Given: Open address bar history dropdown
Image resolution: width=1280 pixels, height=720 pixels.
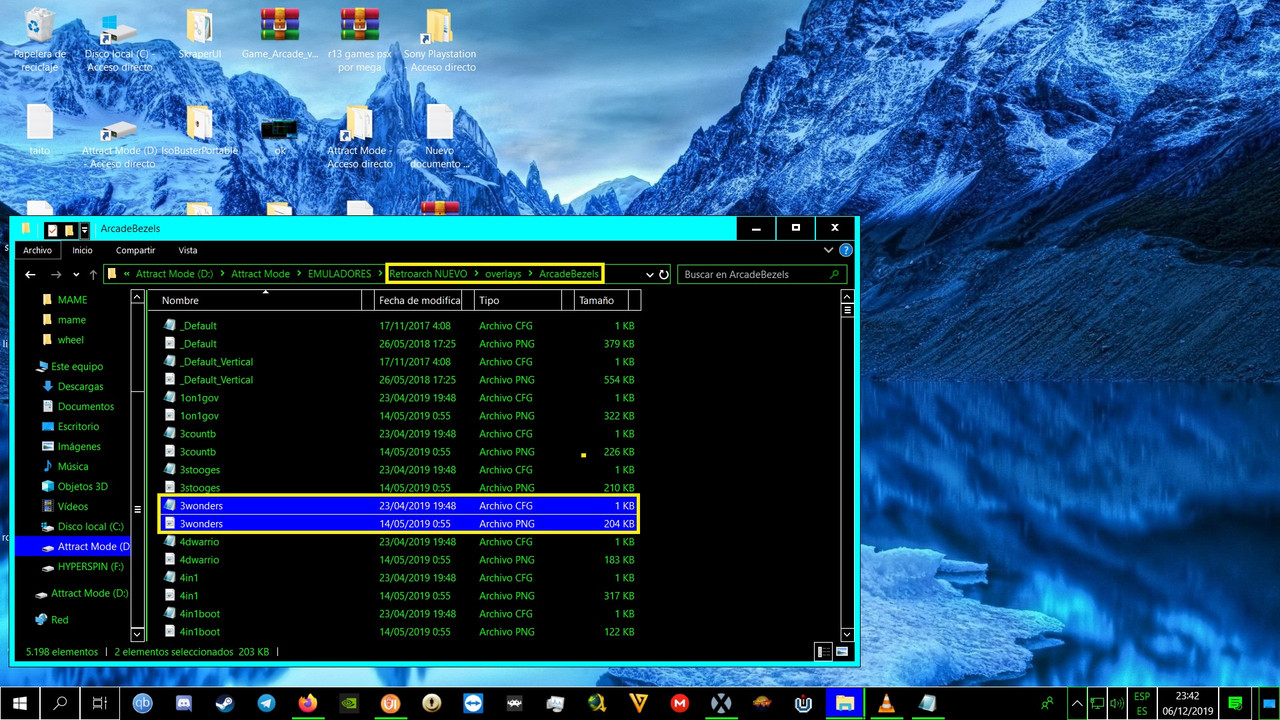Looking at the screenshot, I should 650,274.
